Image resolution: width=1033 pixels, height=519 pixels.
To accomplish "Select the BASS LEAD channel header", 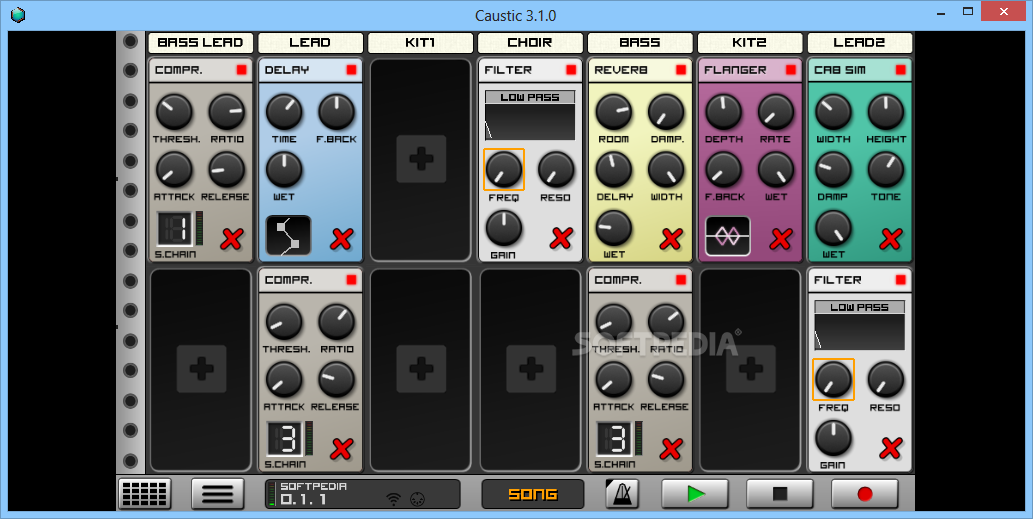I will coord(200,43).
